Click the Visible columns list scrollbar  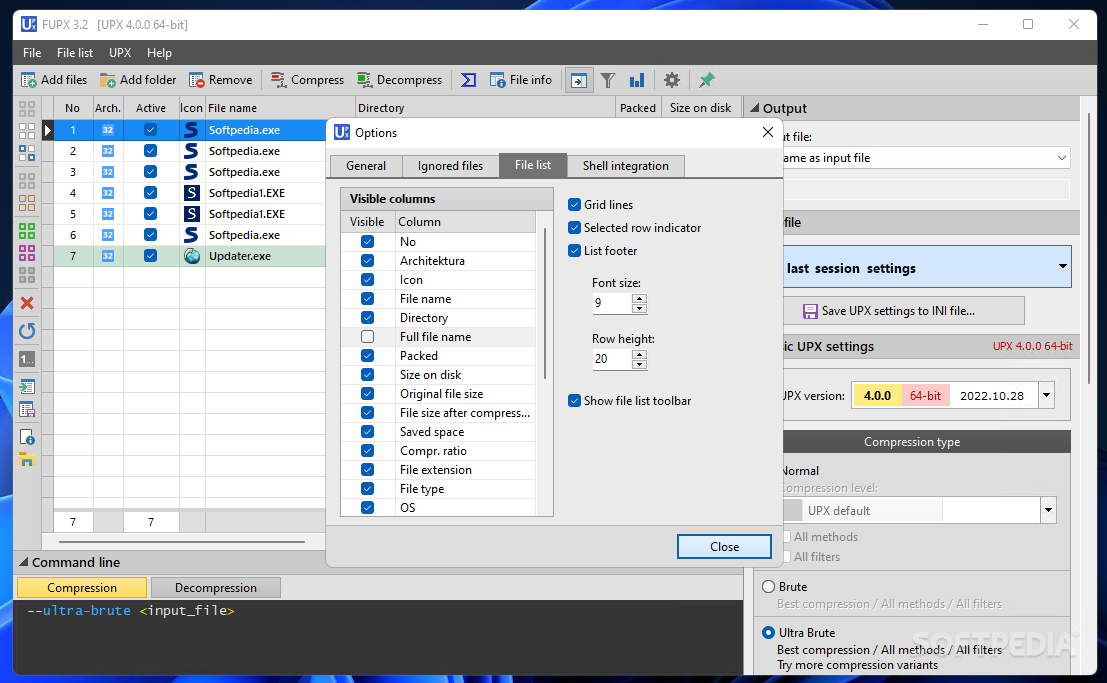click(x=545, y=304)
